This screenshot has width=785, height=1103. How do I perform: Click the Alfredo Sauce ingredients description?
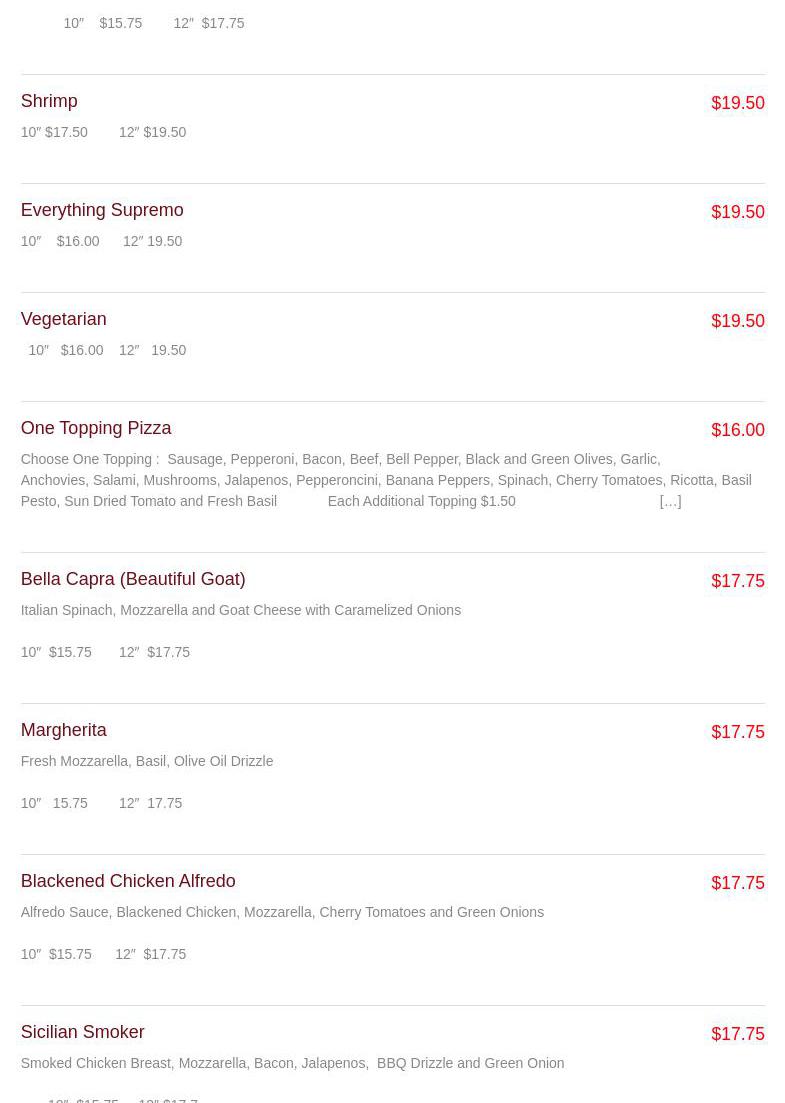click(x=282, y=912)
